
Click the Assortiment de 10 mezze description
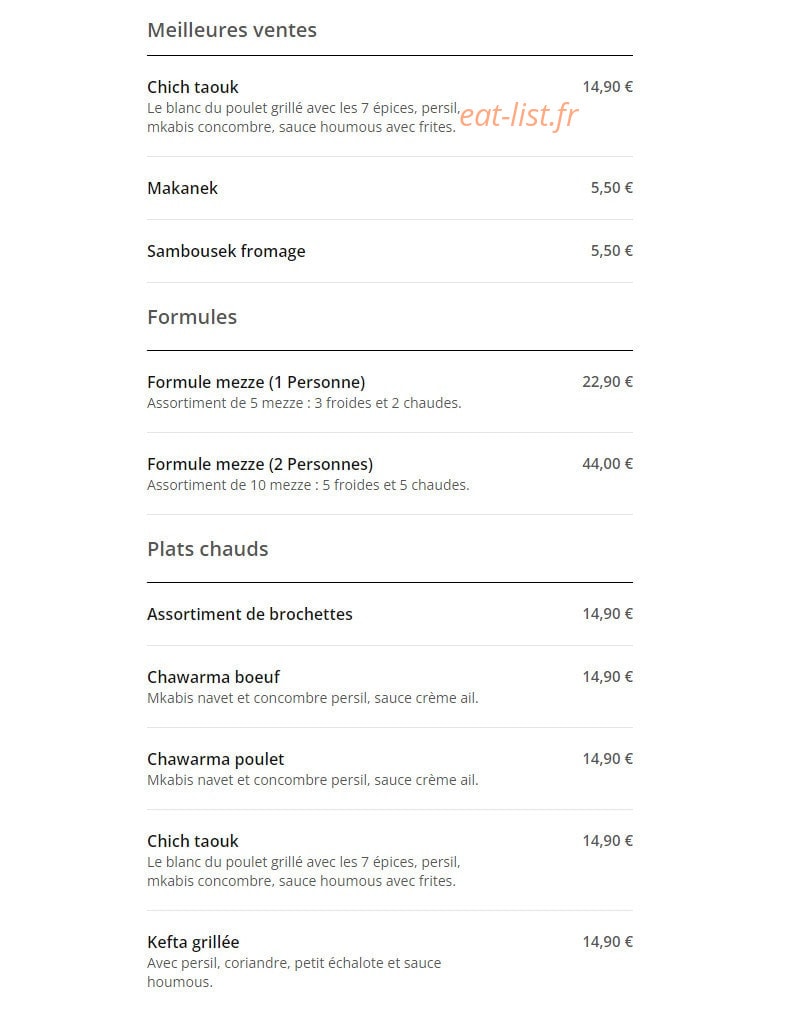pos(308,485)
